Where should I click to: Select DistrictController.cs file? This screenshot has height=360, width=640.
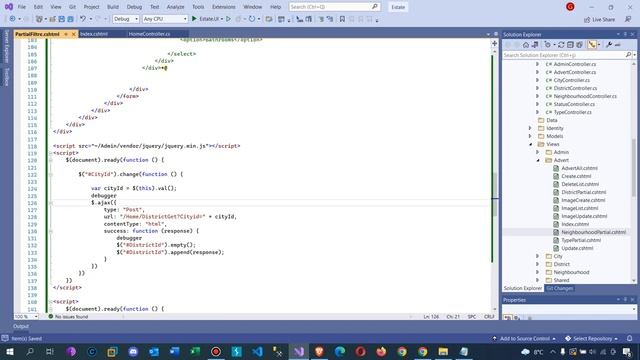[x=575, y=88]
